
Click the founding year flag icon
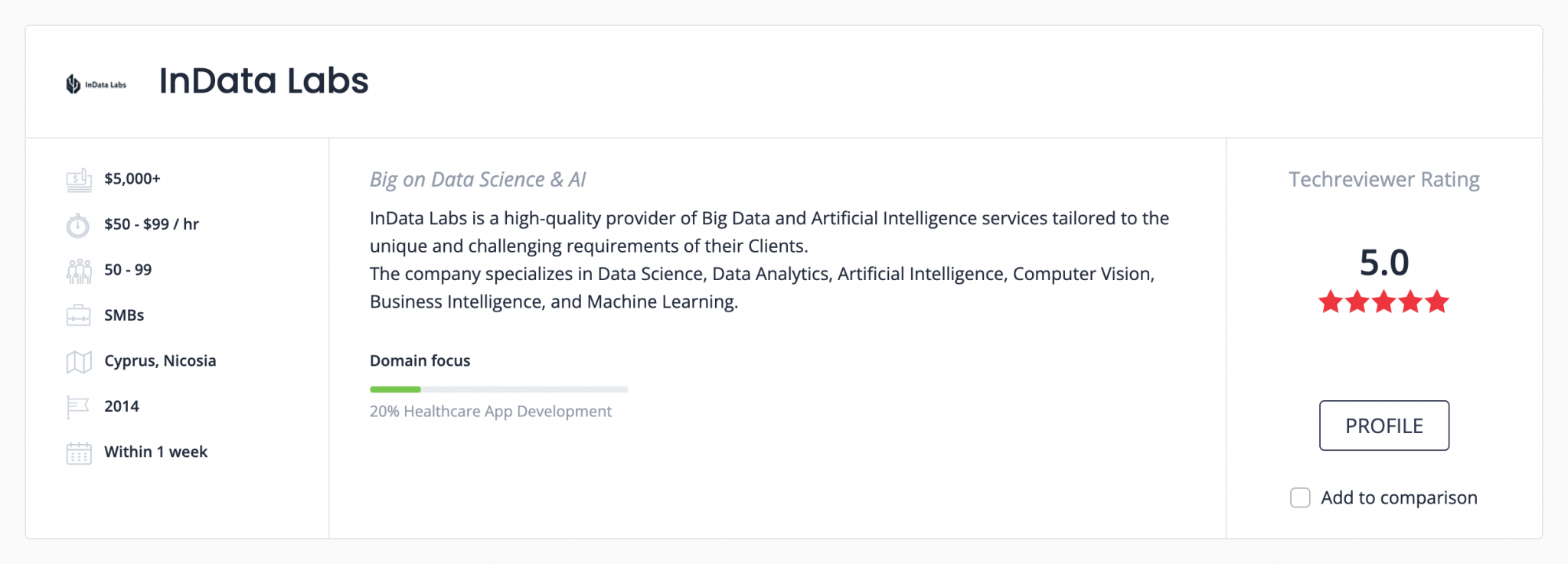click(77, 406)
